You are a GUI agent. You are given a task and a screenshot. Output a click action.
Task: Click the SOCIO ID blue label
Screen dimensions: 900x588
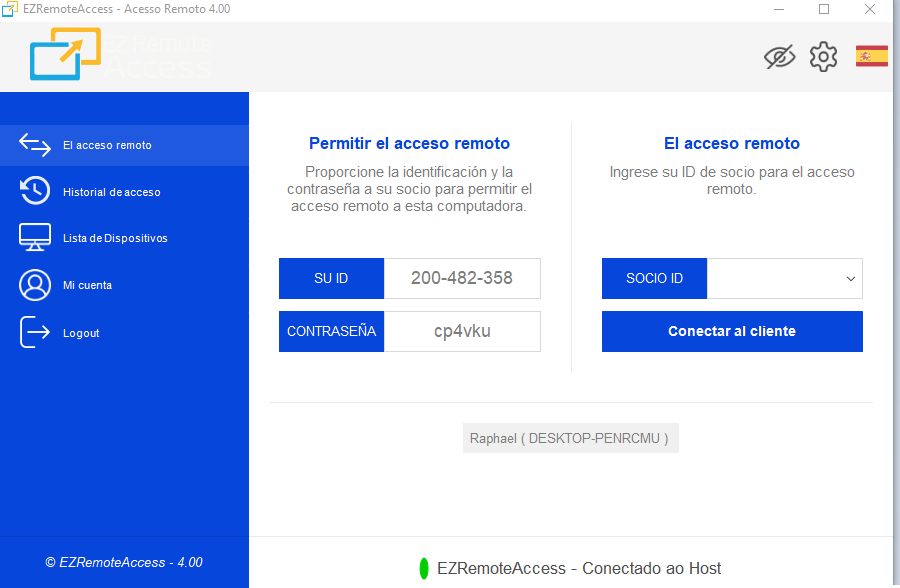654,278
